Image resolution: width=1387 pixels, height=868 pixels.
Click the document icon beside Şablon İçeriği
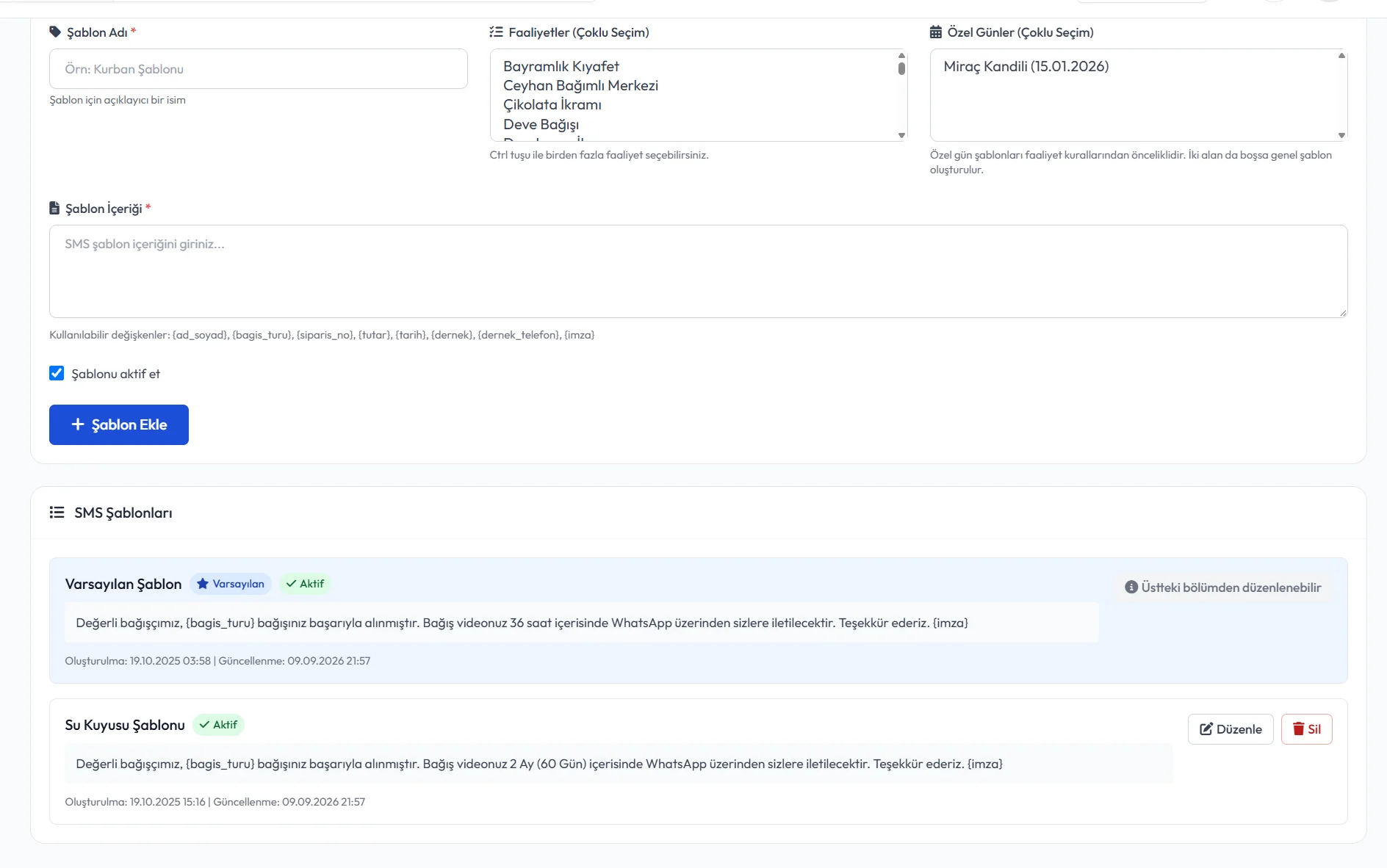54,209
